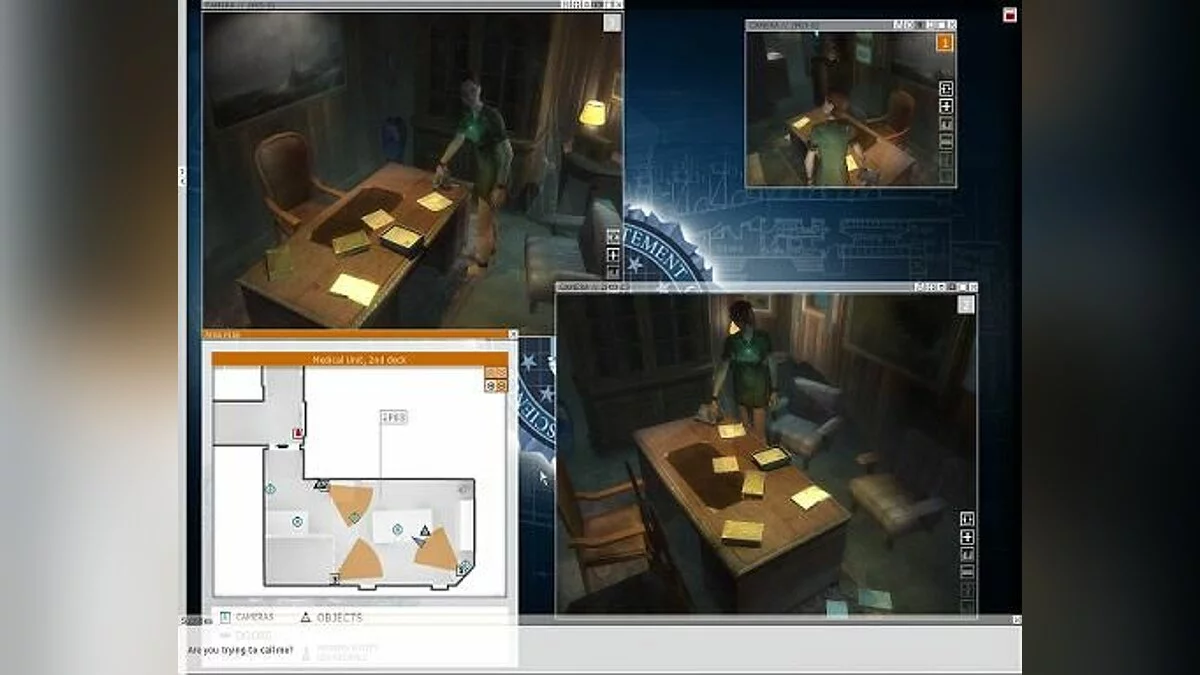Viewport: 1200px width, 675px height.
Task: Click the third tool icon in bottom-right camera window
Action: [x=967, y=554]
